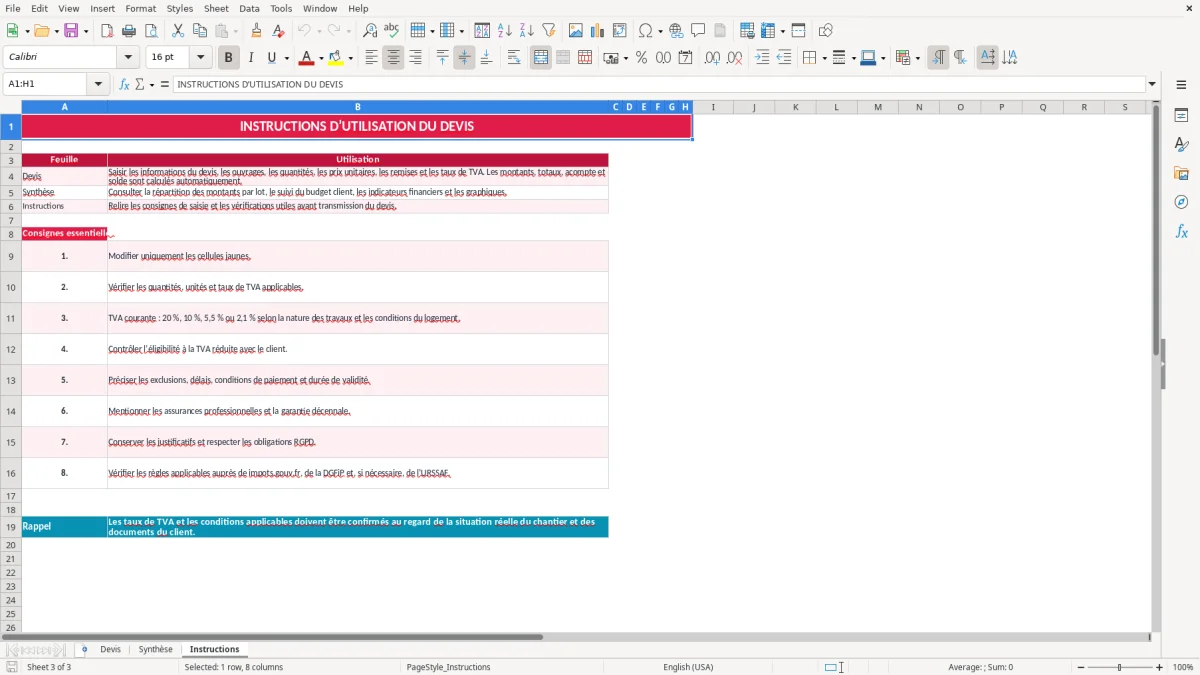Viewport: 1200px width, 675px height.
Task: Click English (USA) in the status bar
Action: 688,667
